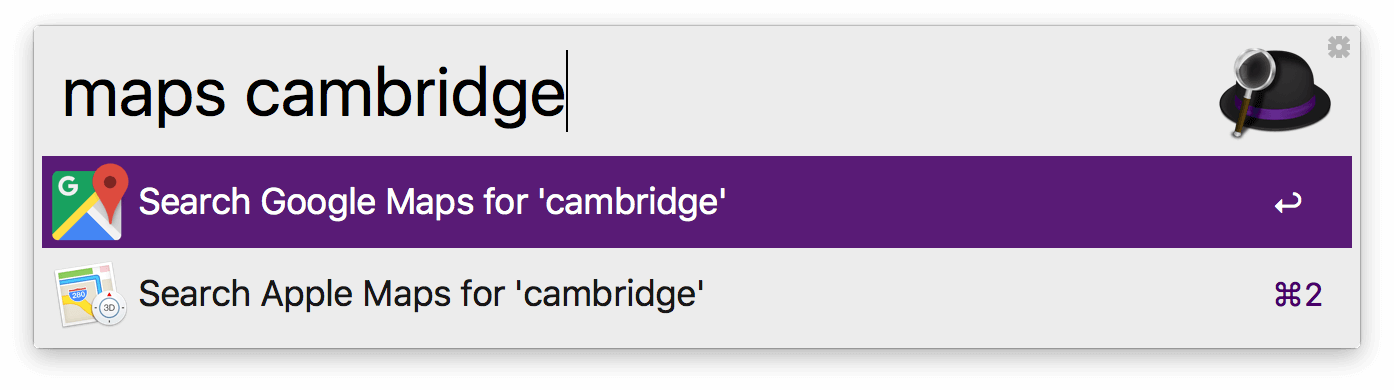Open Alfred preferences via the gear icon
Viewport: 1394px width, 390px height.
pyautogui.click(x=1338, y=46)
